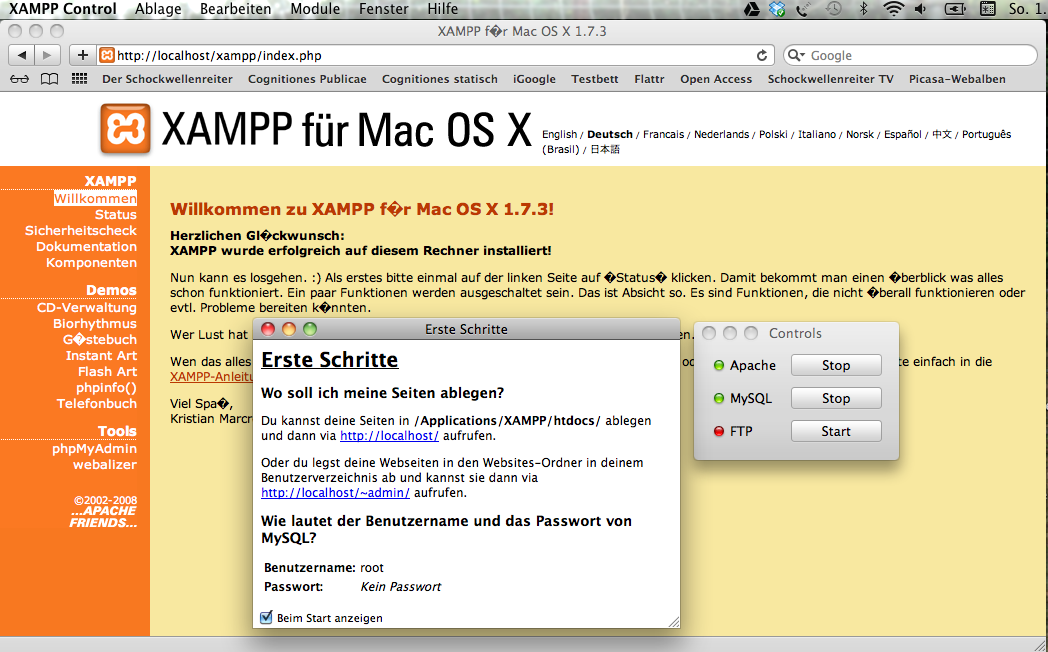Stop the MySQL server
Viewport: 1048px width, 652px height.
(x=836, y=398)
